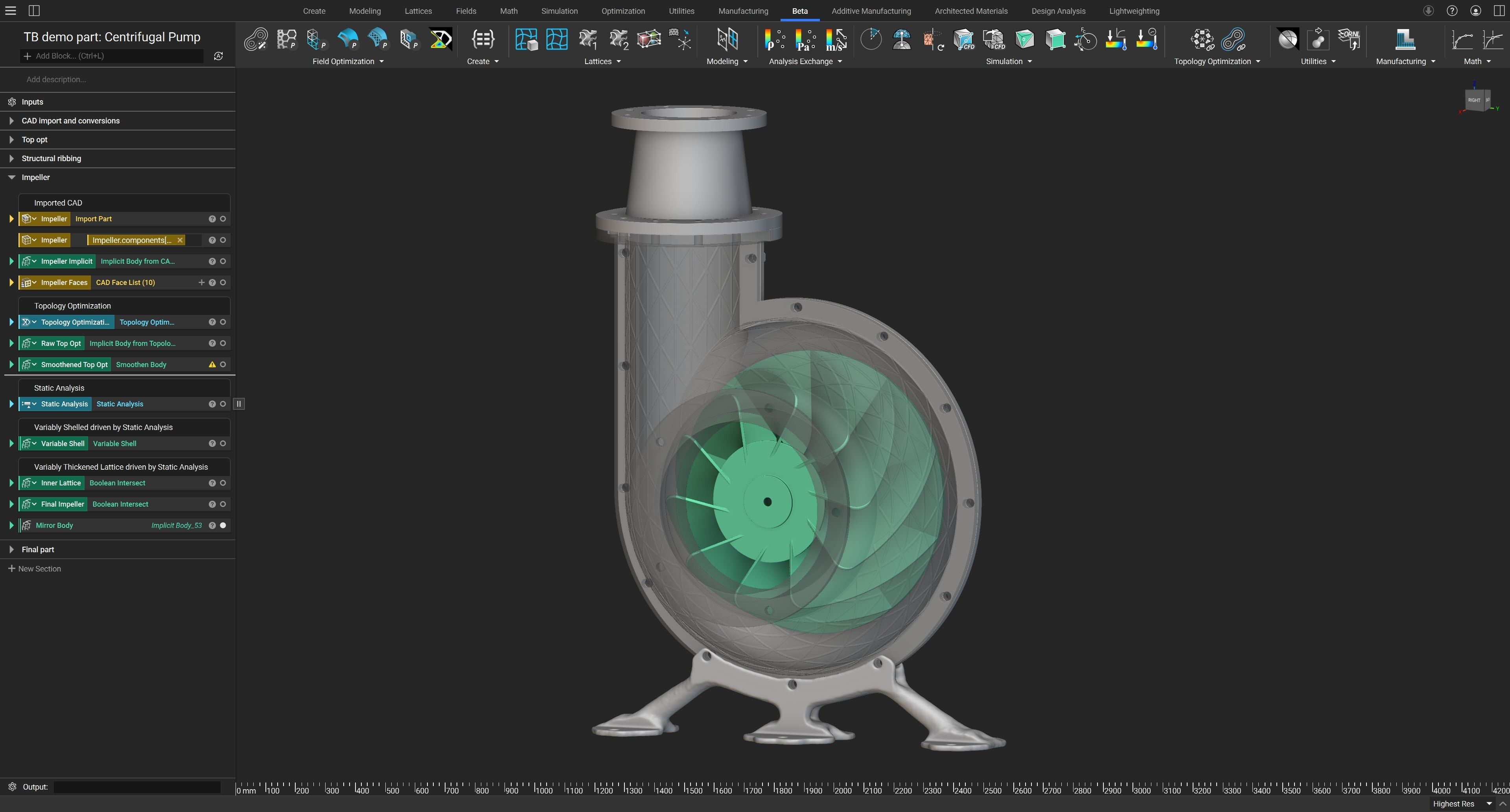Switch to the Lattices ribbon tab
The image size is (1510, 812).
pyautogui.click(x=418, y=11)
